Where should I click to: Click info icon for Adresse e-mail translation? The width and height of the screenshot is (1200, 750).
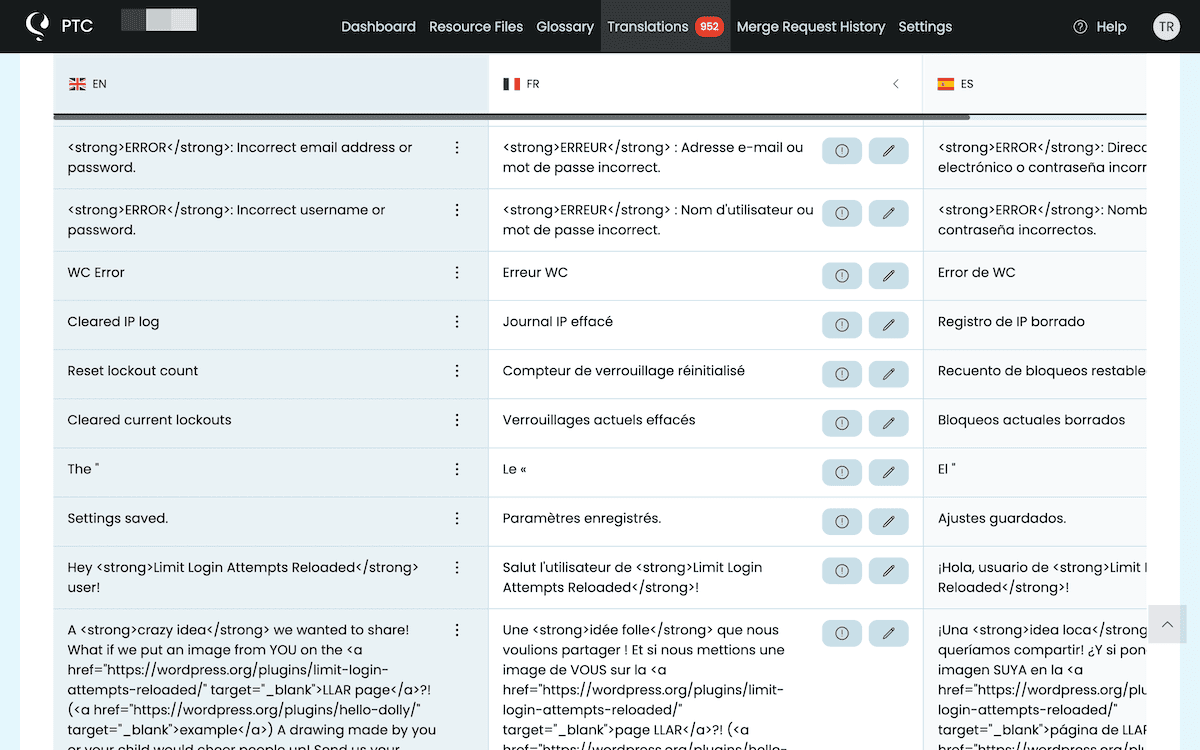click(842, 151)
